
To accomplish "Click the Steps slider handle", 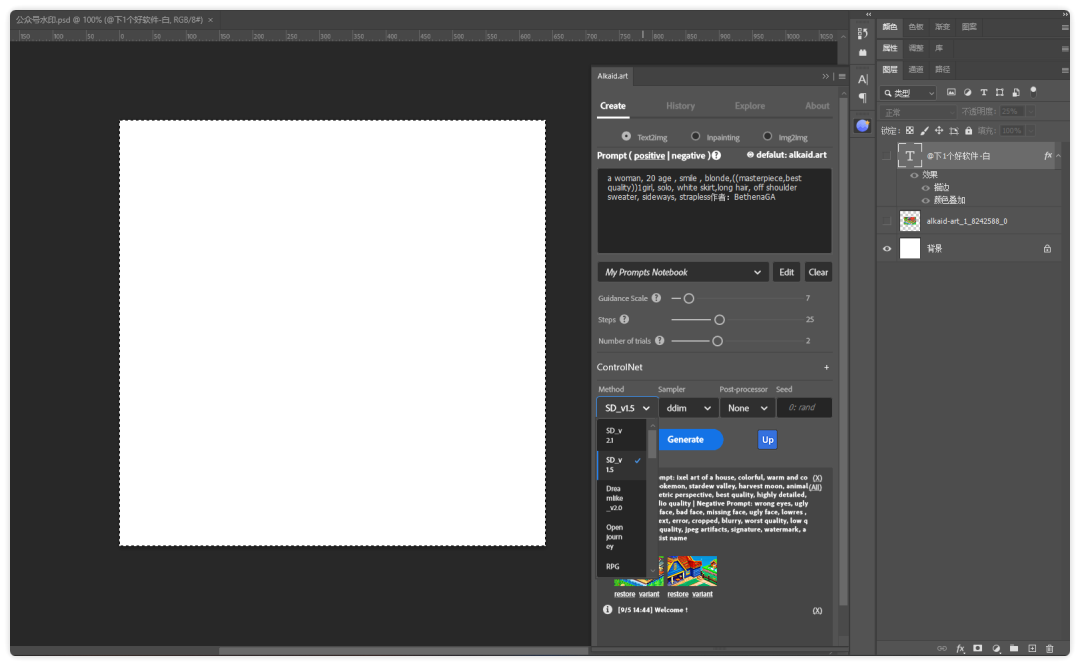I will pyautogui.click(x=719, y=320).
